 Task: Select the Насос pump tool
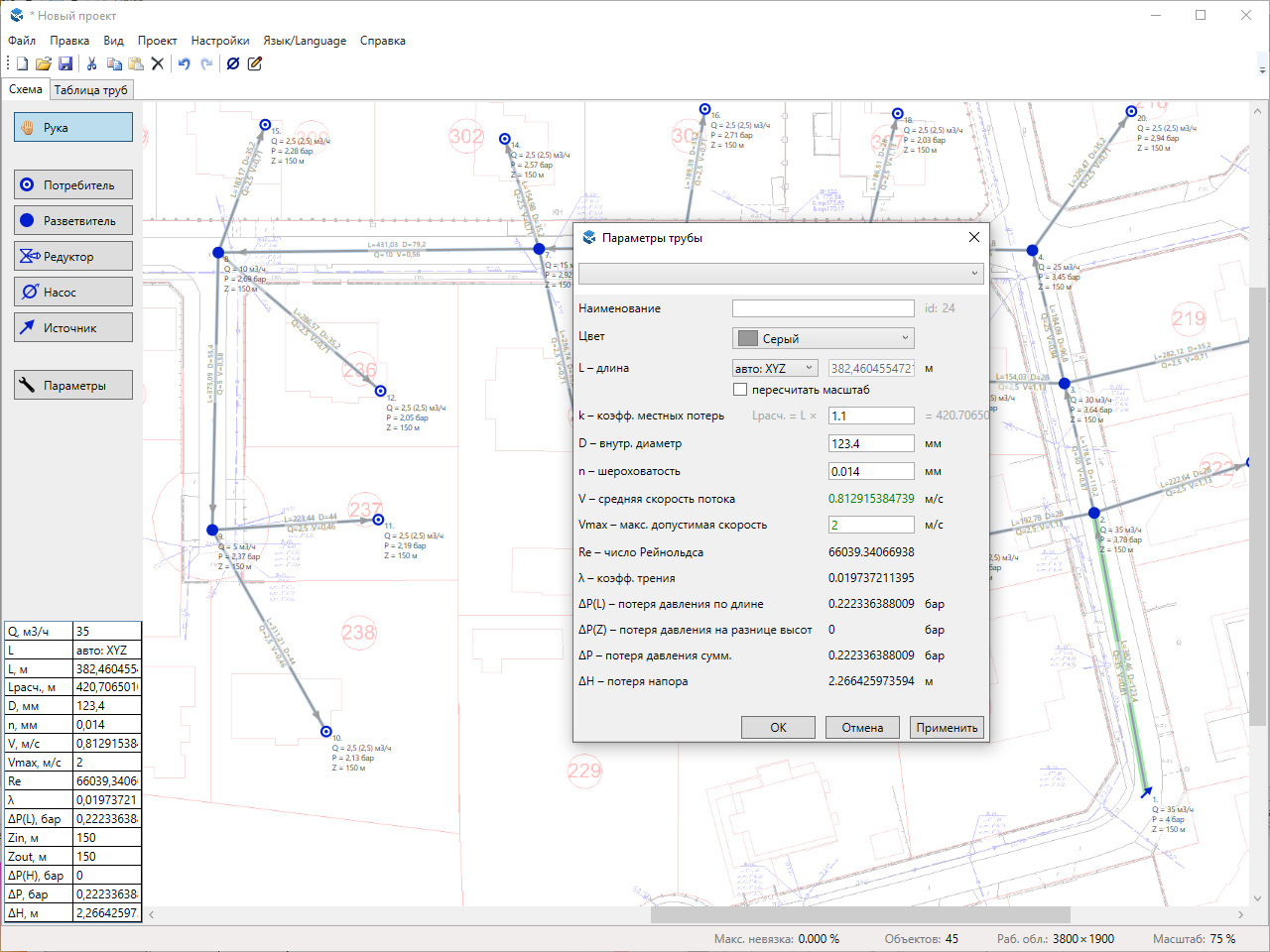click(73, 292)
